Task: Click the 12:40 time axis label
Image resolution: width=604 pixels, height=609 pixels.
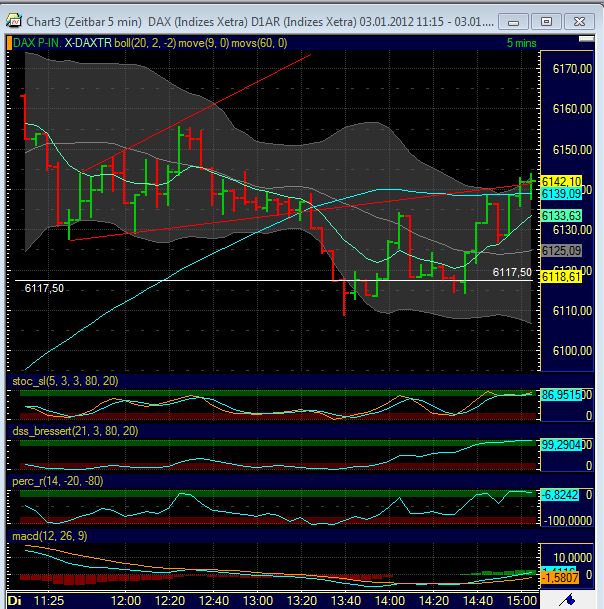Action: pyautogui.click(x=214, y=601)
